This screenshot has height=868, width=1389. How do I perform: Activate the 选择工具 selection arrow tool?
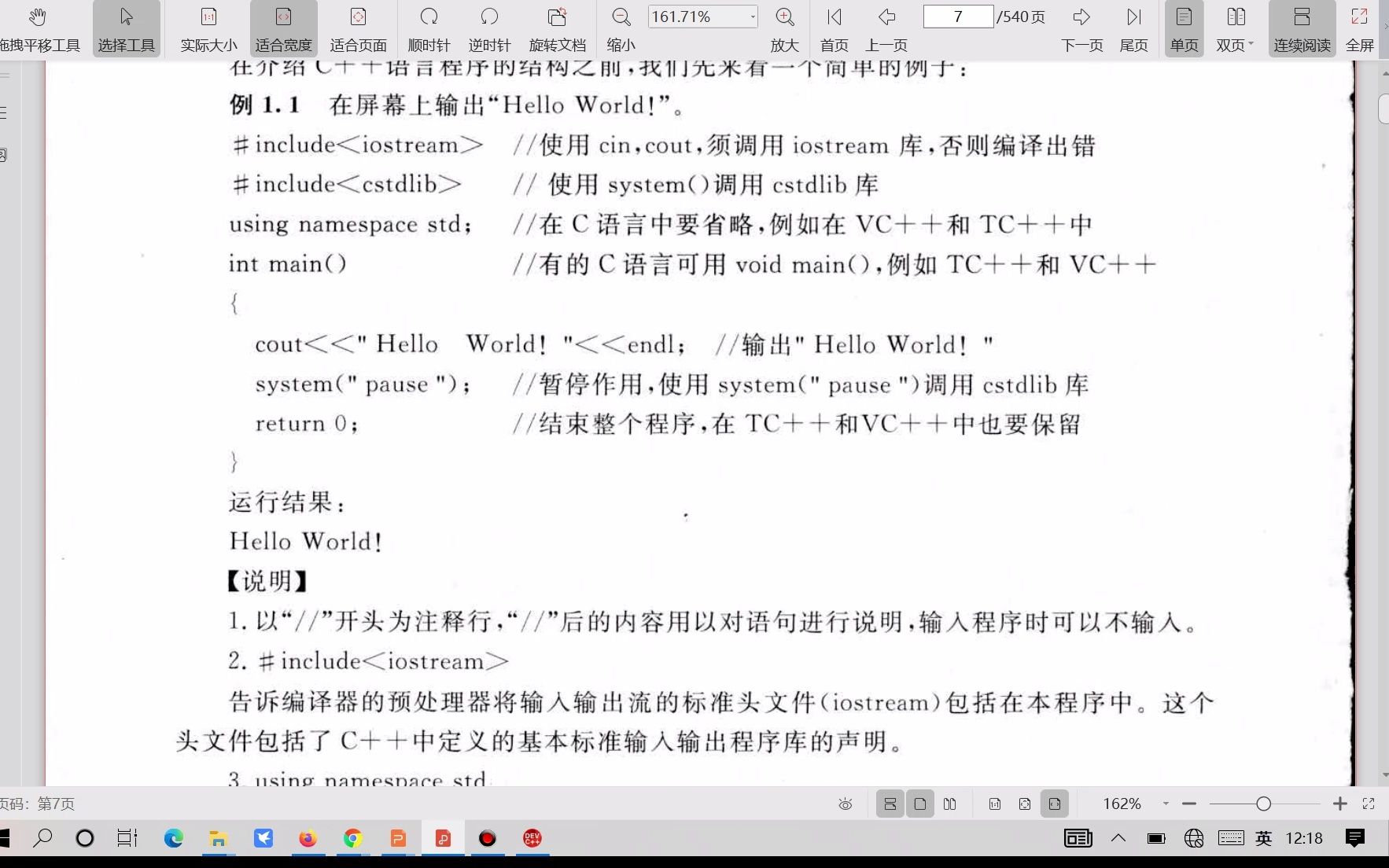(126, 29)
